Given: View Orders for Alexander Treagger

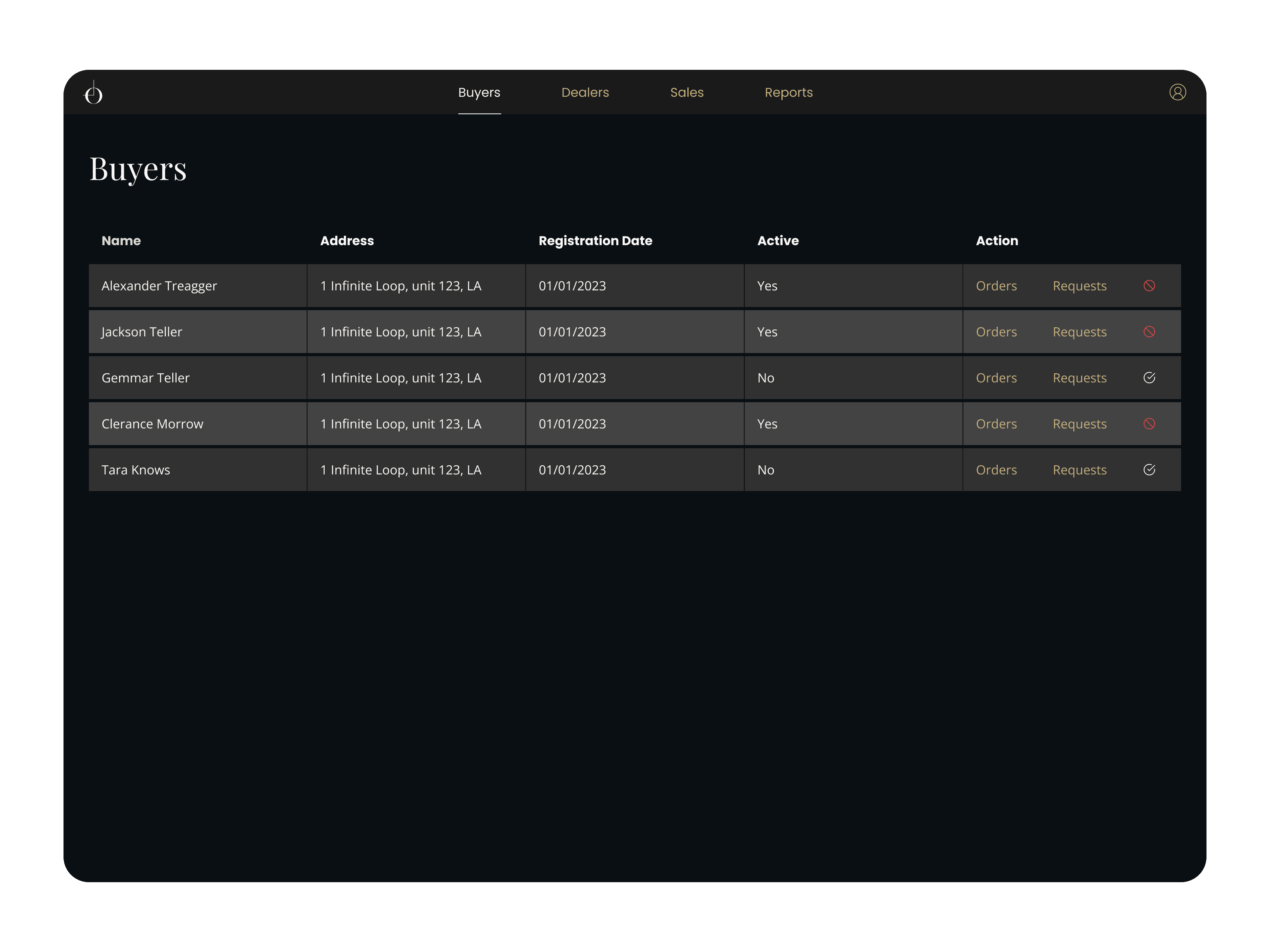Looking at the screenshot, I should click(995, 286).
